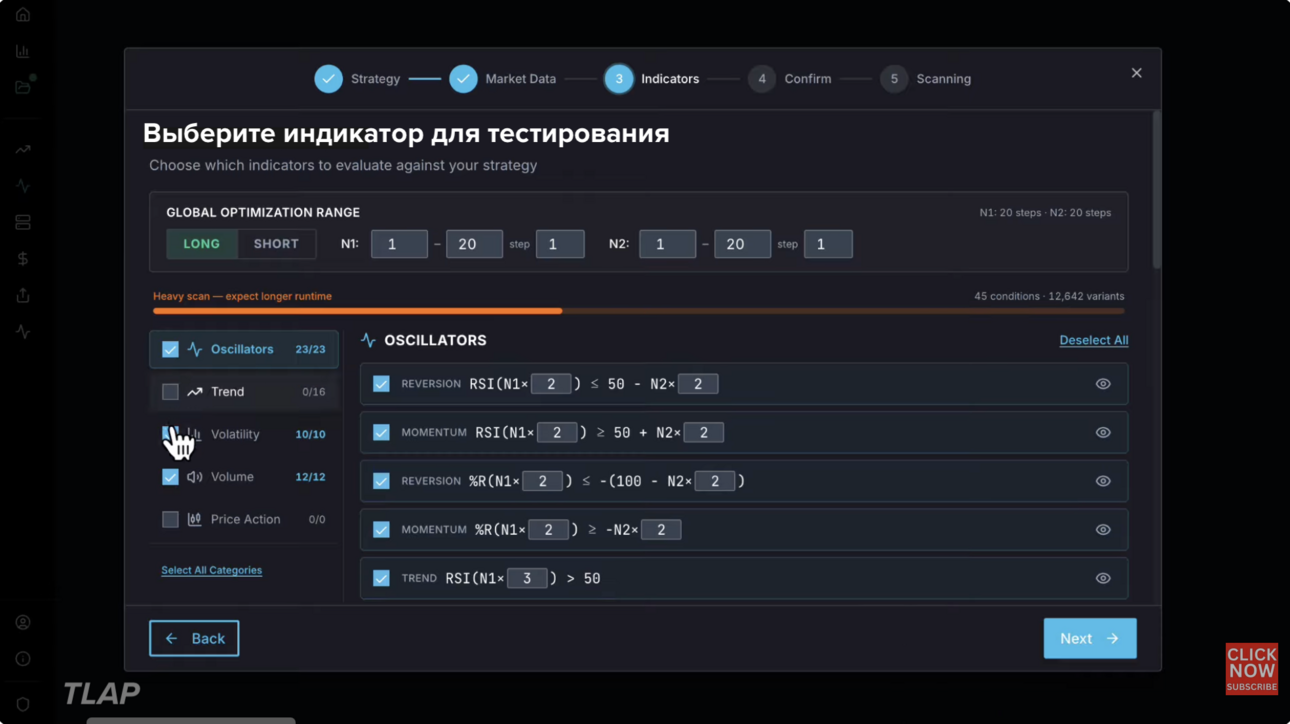This screenshot has height=724, width=1290.
Task: Uncheck the TREND RSI > 50 checkbox
Action: (381, 578)
